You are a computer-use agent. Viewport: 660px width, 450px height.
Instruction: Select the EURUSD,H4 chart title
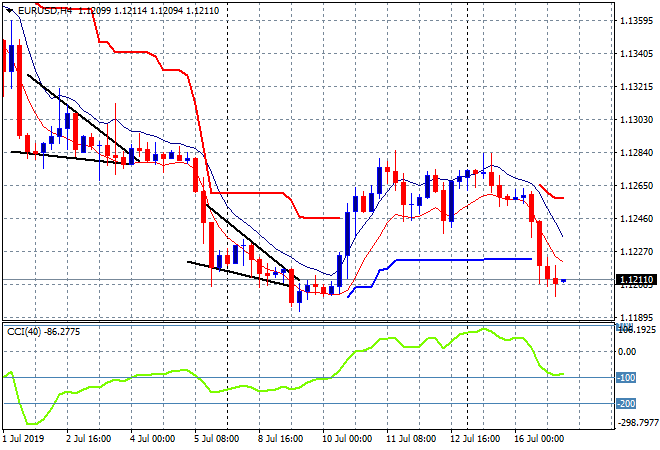click(45, 11)
